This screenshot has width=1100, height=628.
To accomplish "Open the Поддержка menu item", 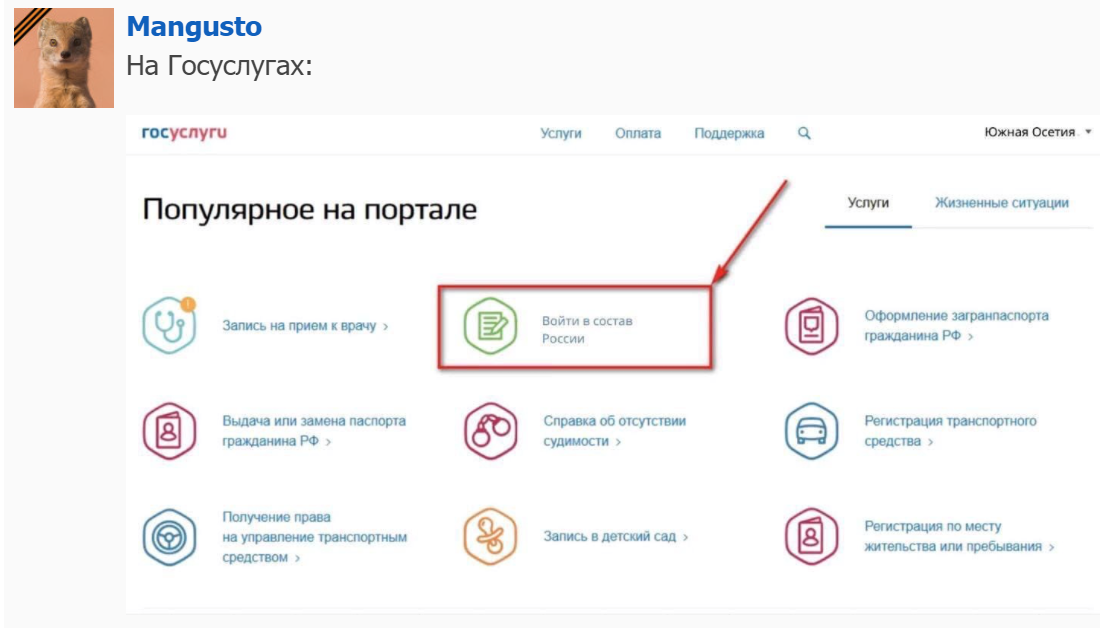I will tap(729, 133).
